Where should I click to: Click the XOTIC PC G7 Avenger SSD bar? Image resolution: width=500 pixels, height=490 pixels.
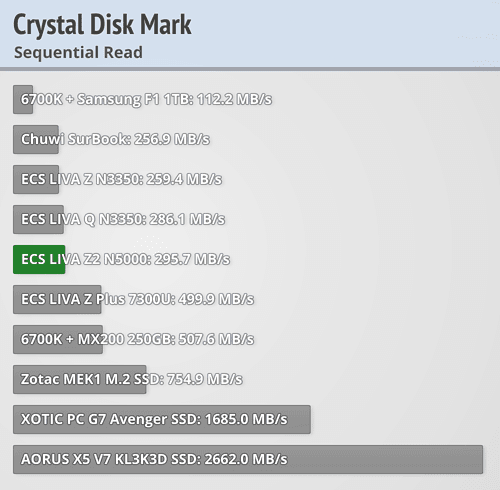coord(162,419)
